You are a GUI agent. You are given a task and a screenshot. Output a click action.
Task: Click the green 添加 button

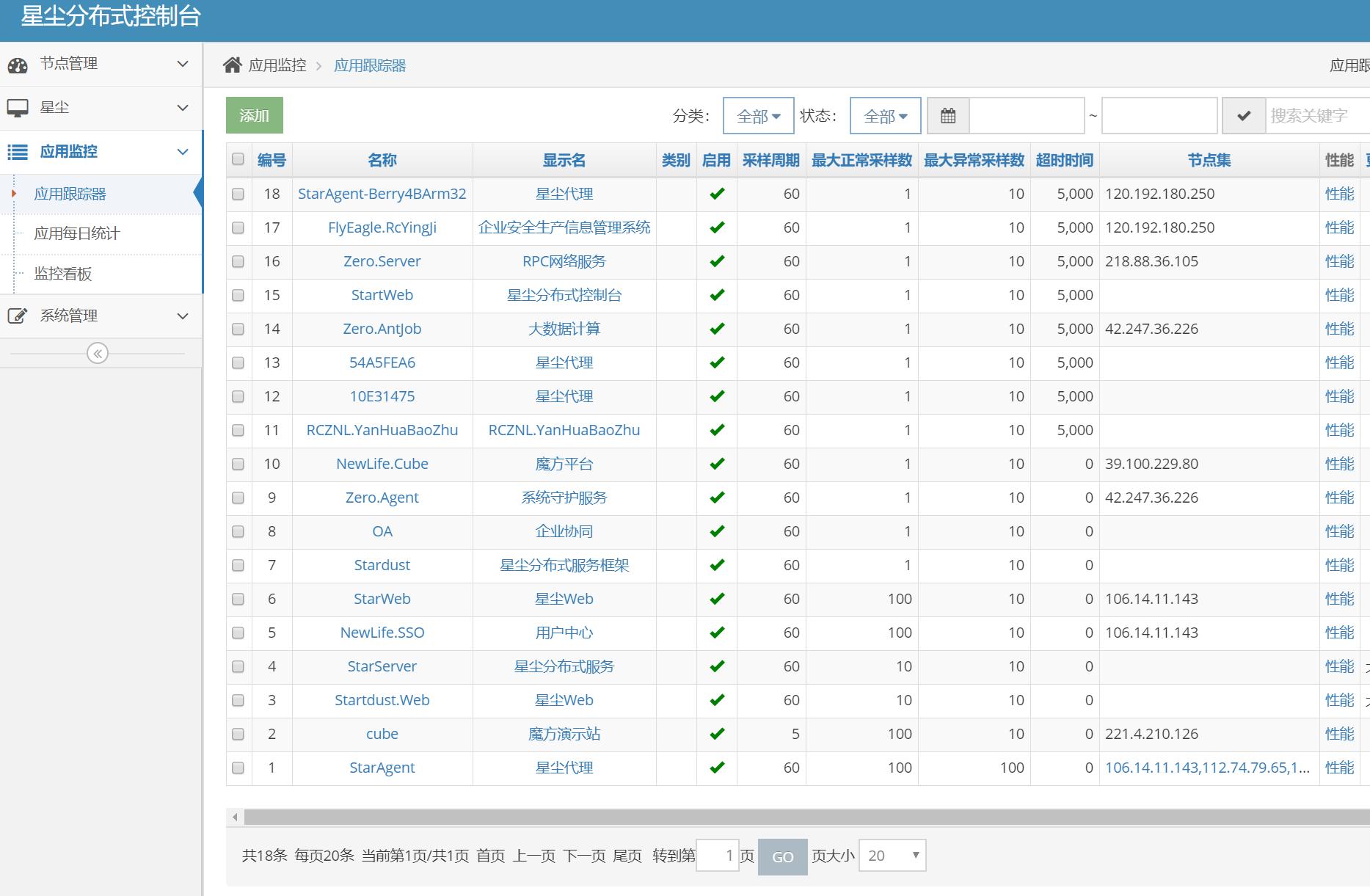coord(254,115)
